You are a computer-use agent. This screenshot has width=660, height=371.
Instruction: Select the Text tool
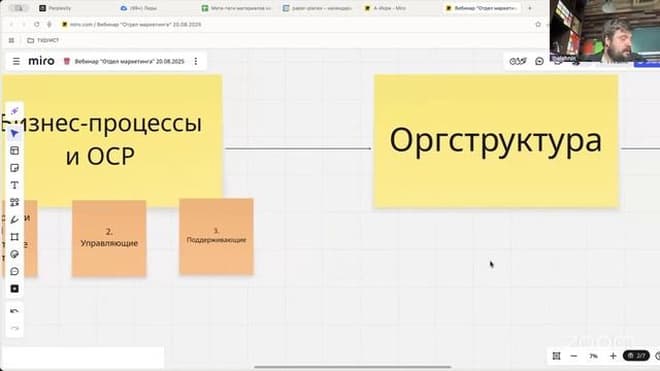click(x=14, y=185)
